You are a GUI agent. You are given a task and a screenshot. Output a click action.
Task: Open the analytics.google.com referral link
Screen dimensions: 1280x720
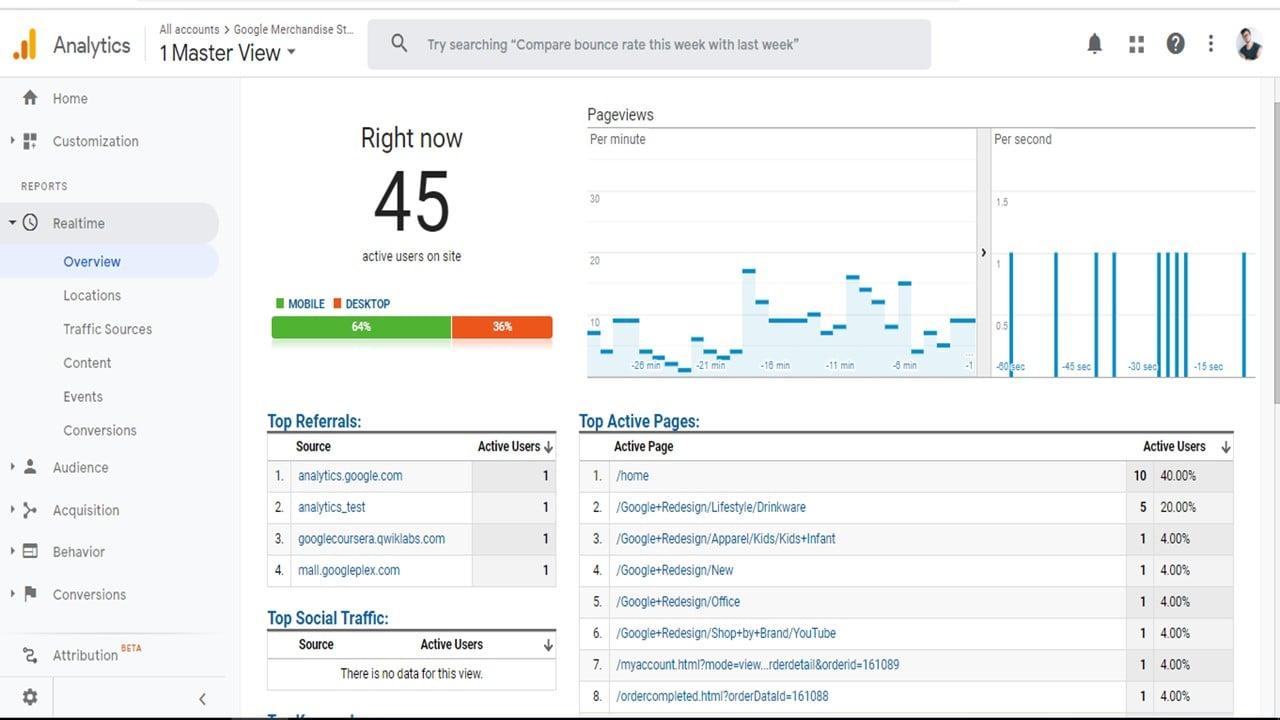point(349,475)
